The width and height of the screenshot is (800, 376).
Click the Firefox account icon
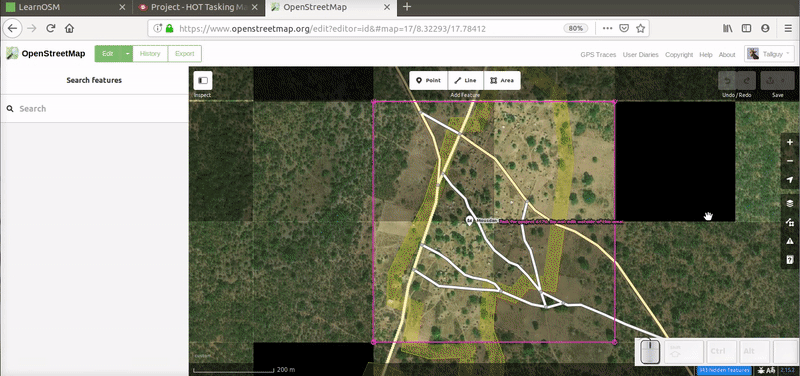765,29
